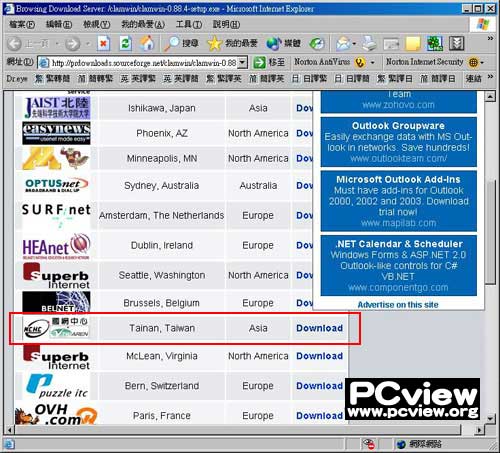Click the 連結 Links toolbar label
The image size is (500, 453).
click(473, 79)
